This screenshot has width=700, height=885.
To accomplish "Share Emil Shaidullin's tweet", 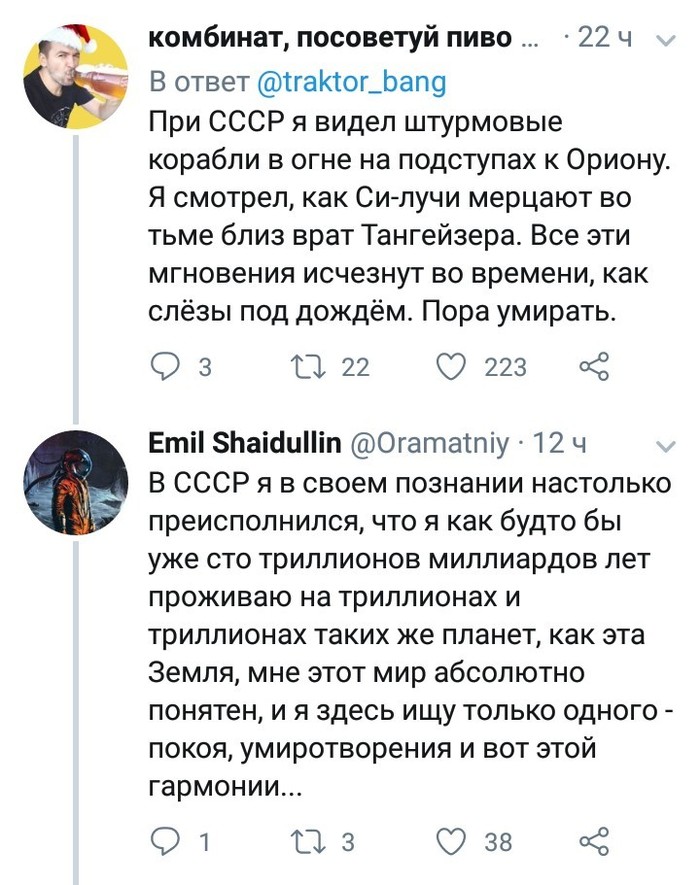I will point(594,841).
